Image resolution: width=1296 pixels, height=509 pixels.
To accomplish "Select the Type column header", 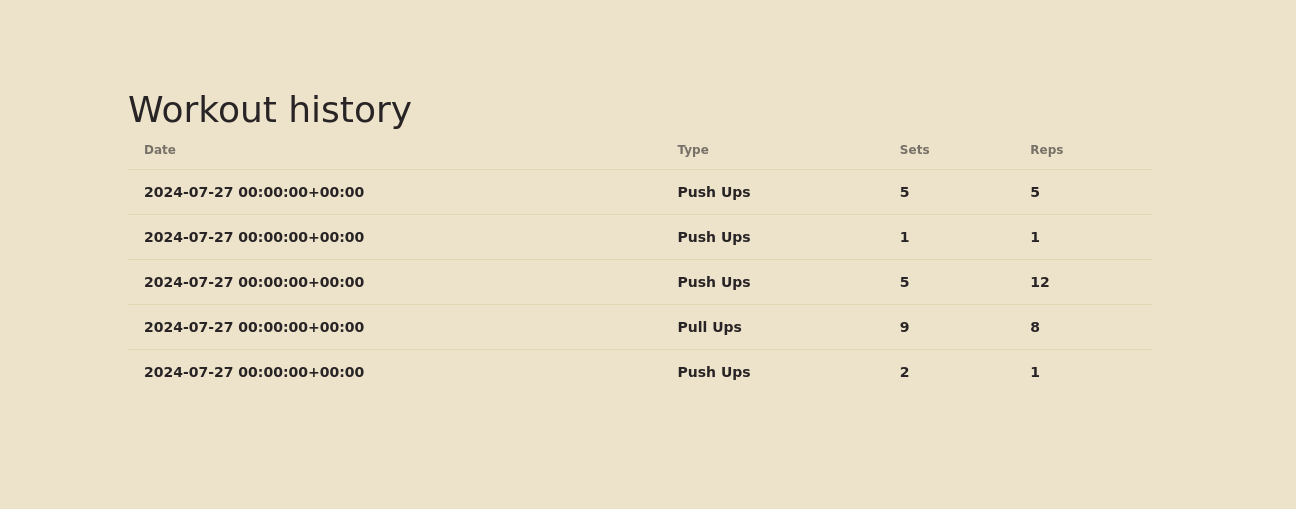I will [693, 150].
